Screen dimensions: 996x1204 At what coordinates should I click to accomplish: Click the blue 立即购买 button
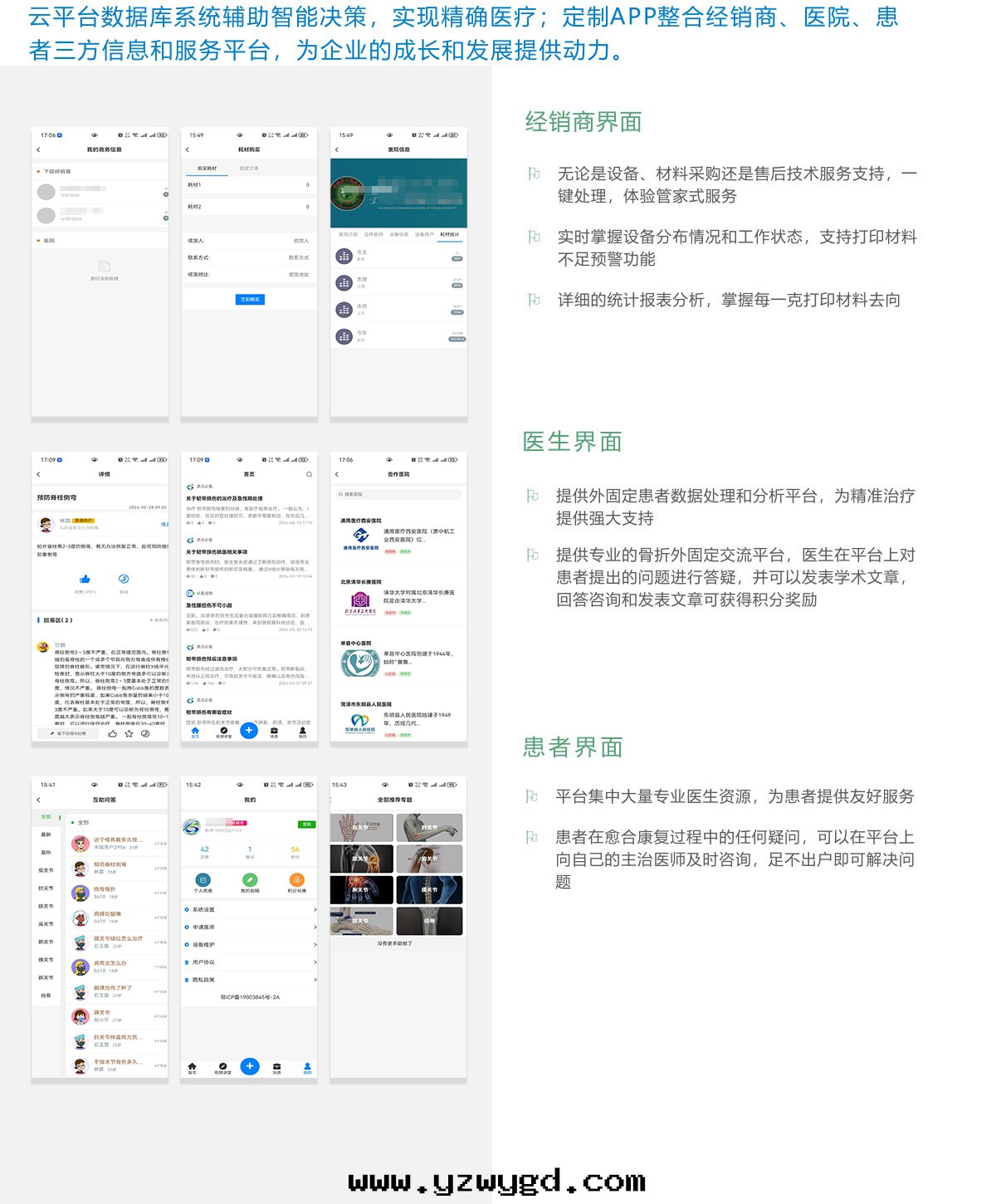coord(249,299)
